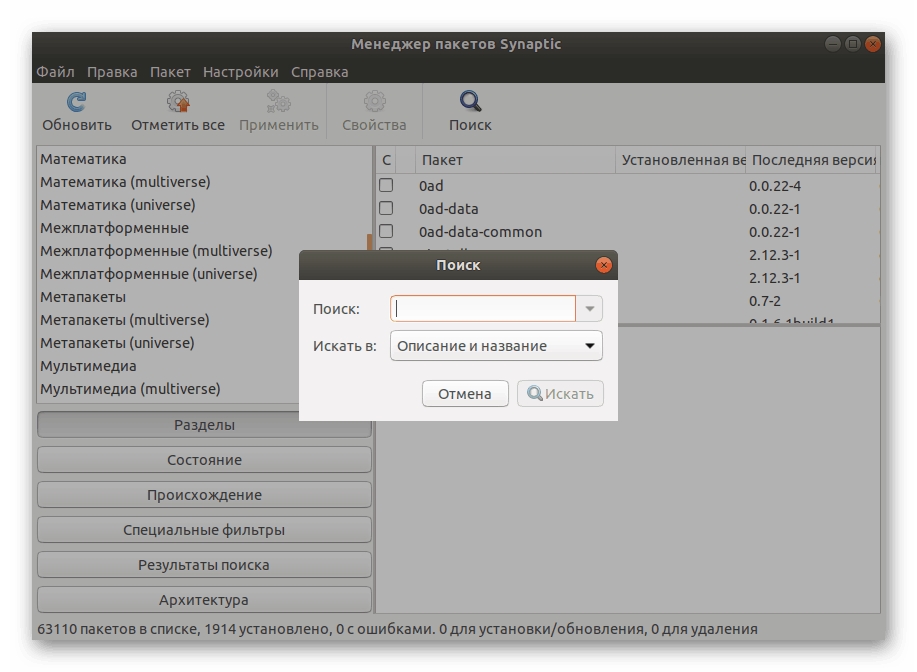Screen dimensions: 917x672
Task: Select the Межплатформенные section
Action: pos(115,228)
